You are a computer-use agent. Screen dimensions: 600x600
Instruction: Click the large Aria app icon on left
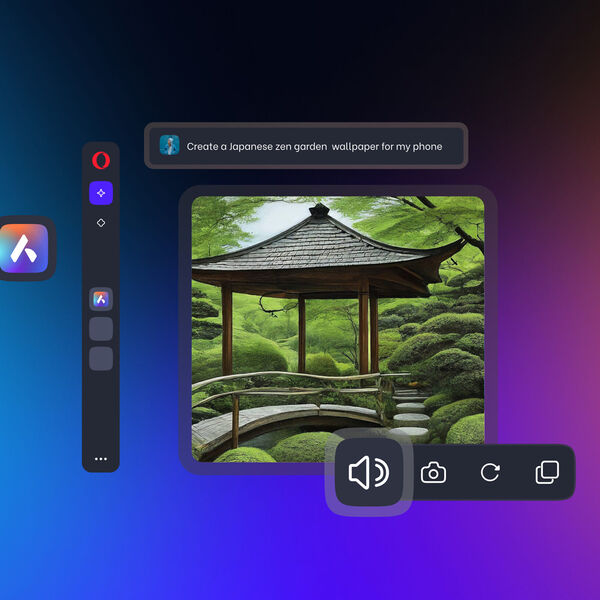(25, 249)
